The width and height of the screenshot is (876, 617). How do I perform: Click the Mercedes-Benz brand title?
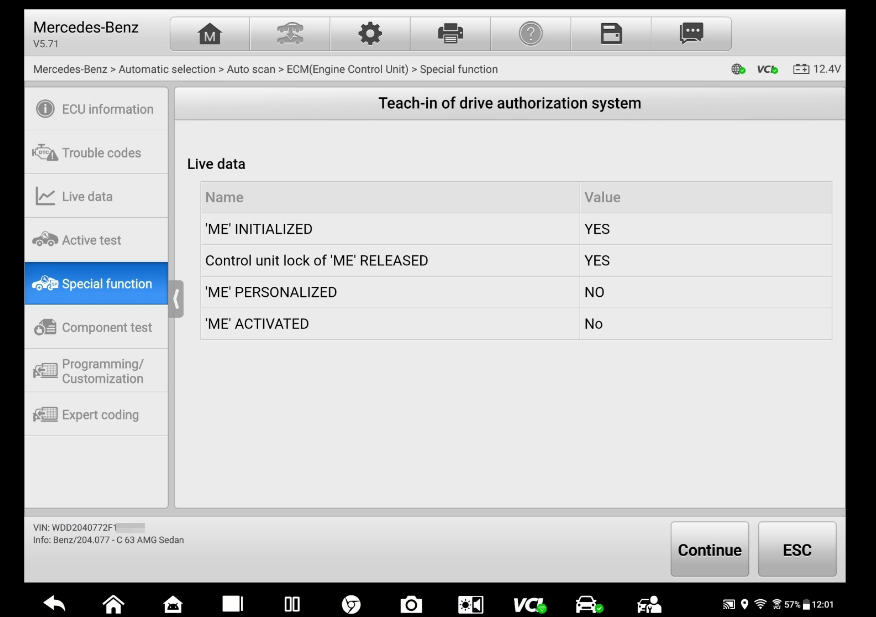coord(85,27)
